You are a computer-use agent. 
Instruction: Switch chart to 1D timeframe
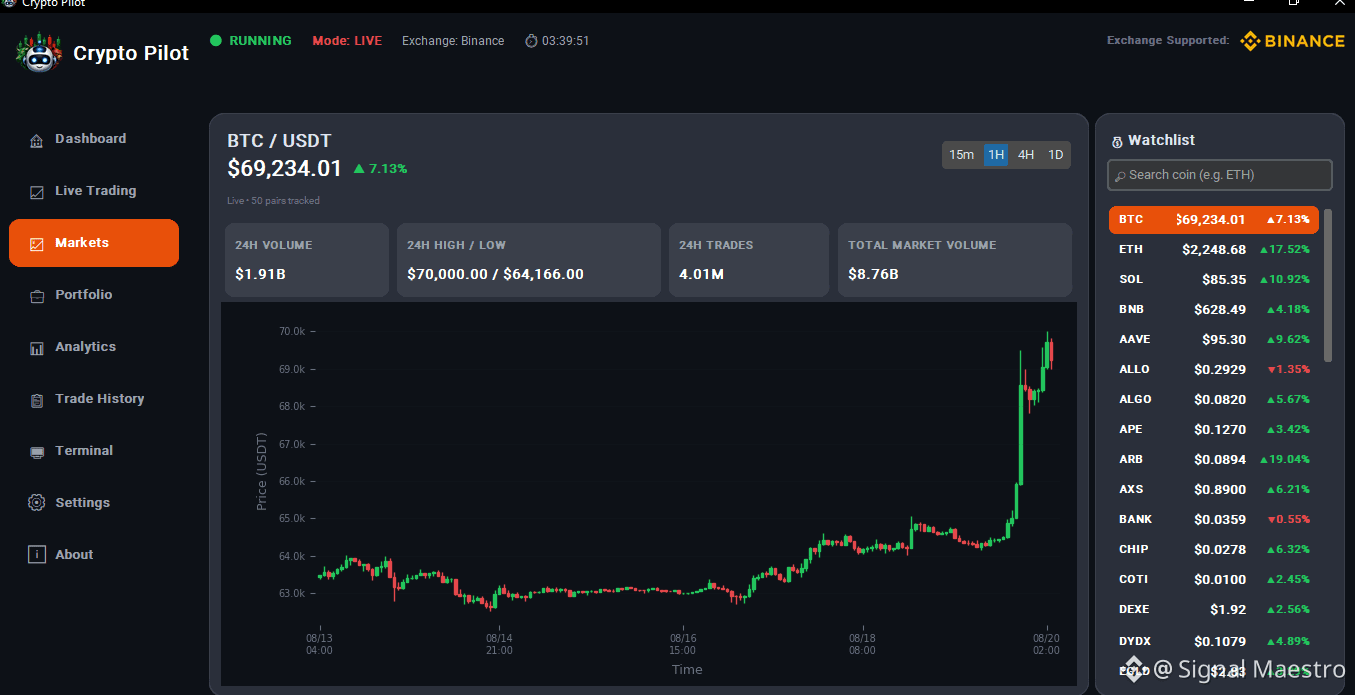click(x=1055, y=155)
